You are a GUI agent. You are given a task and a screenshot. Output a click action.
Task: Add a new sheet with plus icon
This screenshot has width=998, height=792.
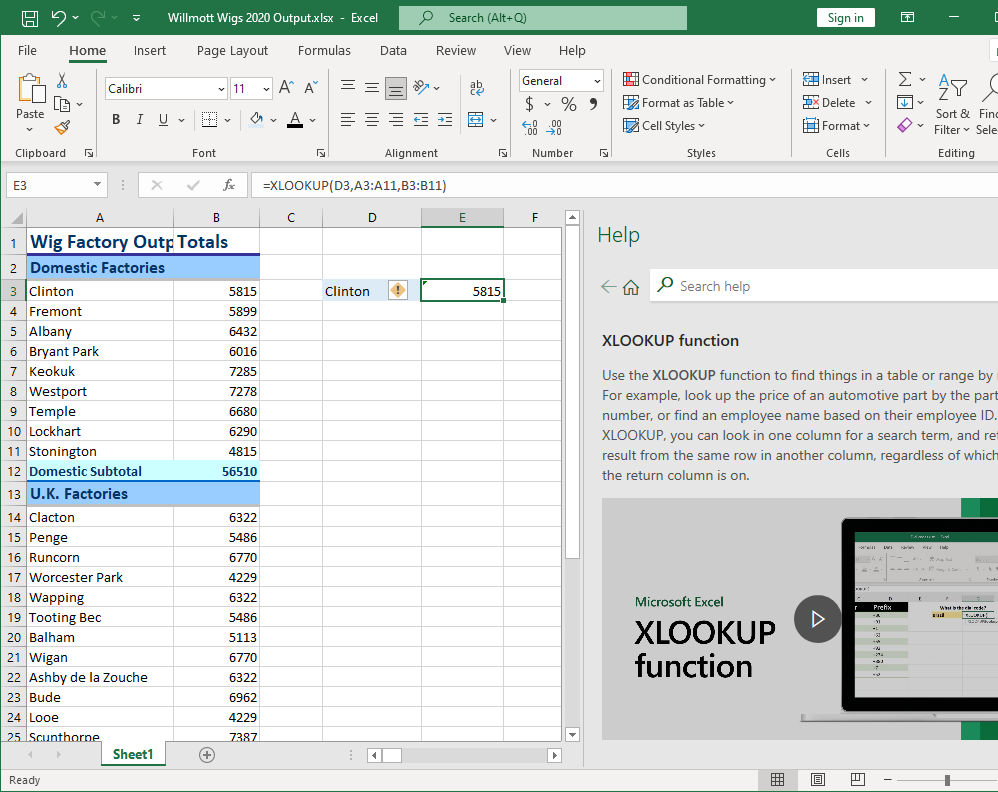tap(207, 755)
